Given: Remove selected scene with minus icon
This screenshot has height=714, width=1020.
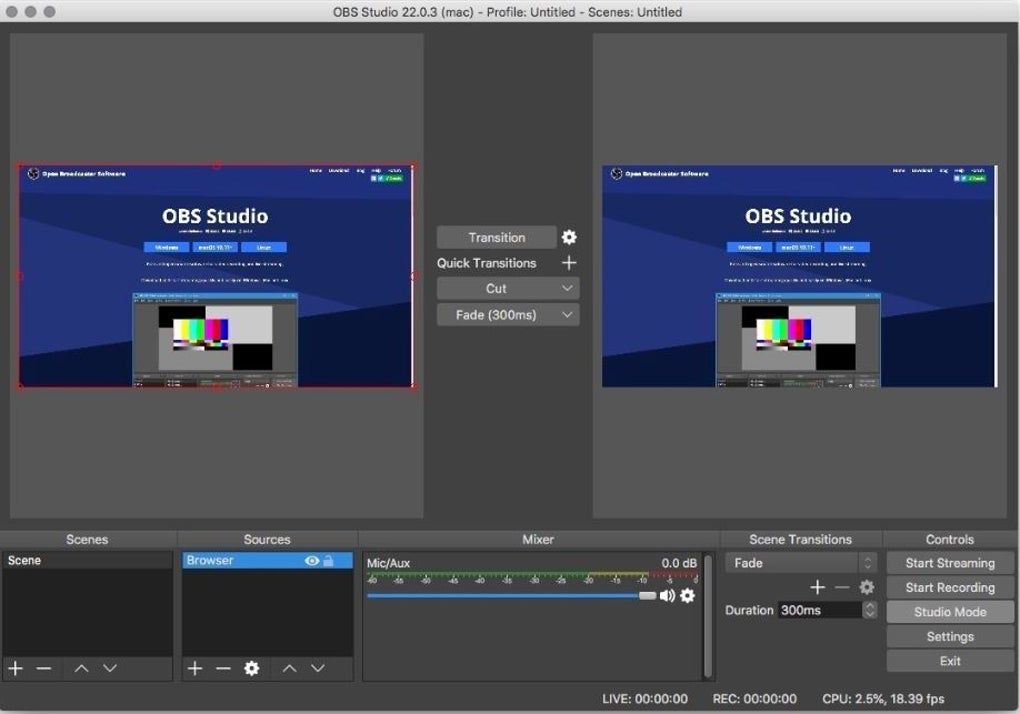Looking at the screenshot, I should tap(44, 668).
